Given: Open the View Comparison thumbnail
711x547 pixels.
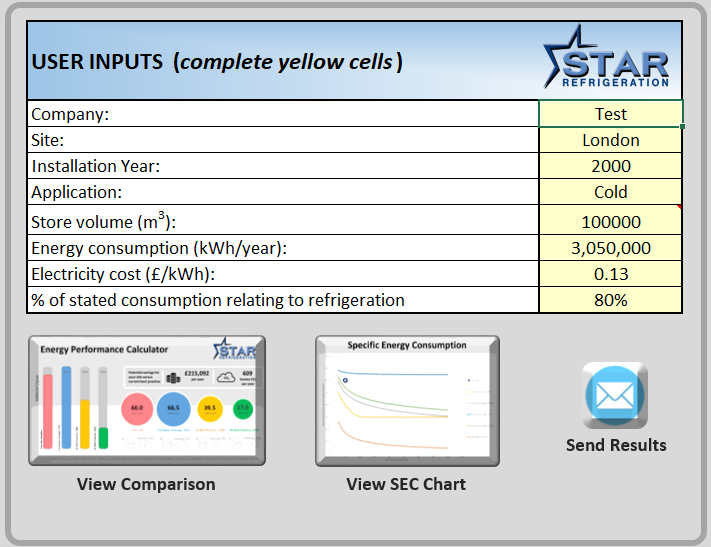Looking at the screenshot, I should 147,400.
